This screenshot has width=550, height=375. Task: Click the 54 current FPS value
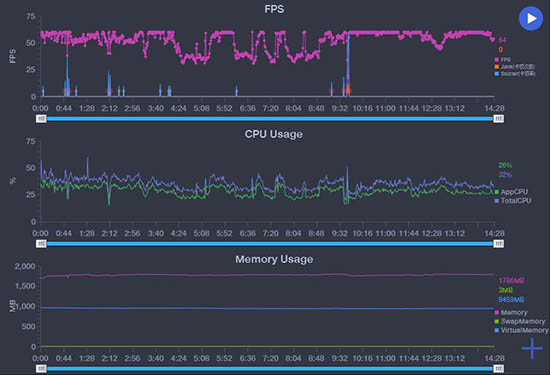coord(502,40)
